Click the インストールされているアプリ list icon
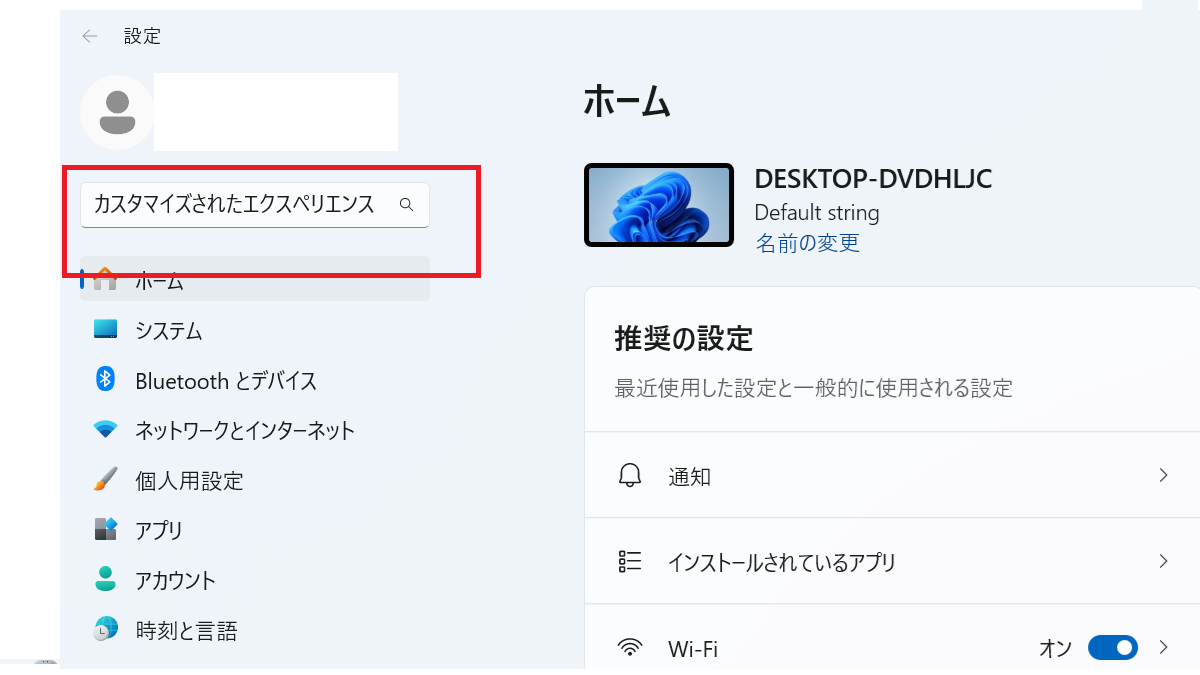 [630, 561]
